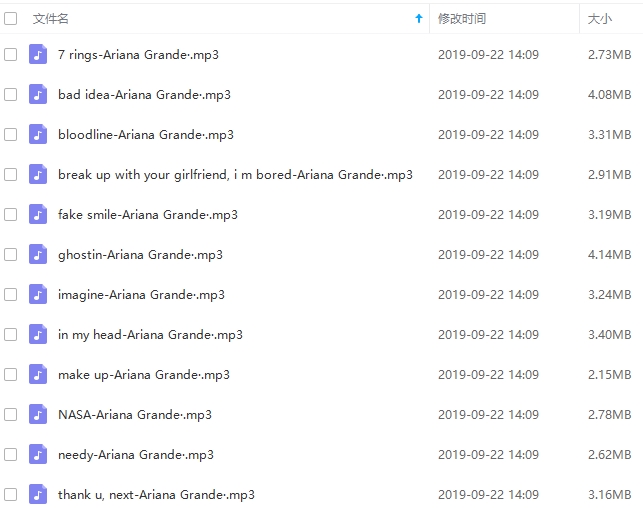The width and height of the screenshot is (643, 508).
Task: Click music icon for bloodline file
Action: (38, 134)
